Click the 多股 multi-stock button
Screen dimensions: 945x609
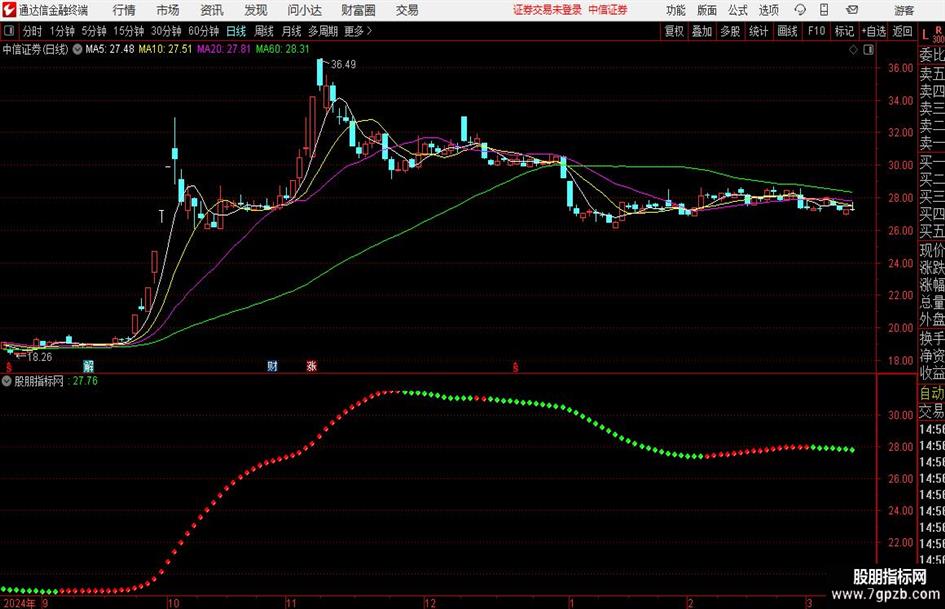[x=730, y=31]
